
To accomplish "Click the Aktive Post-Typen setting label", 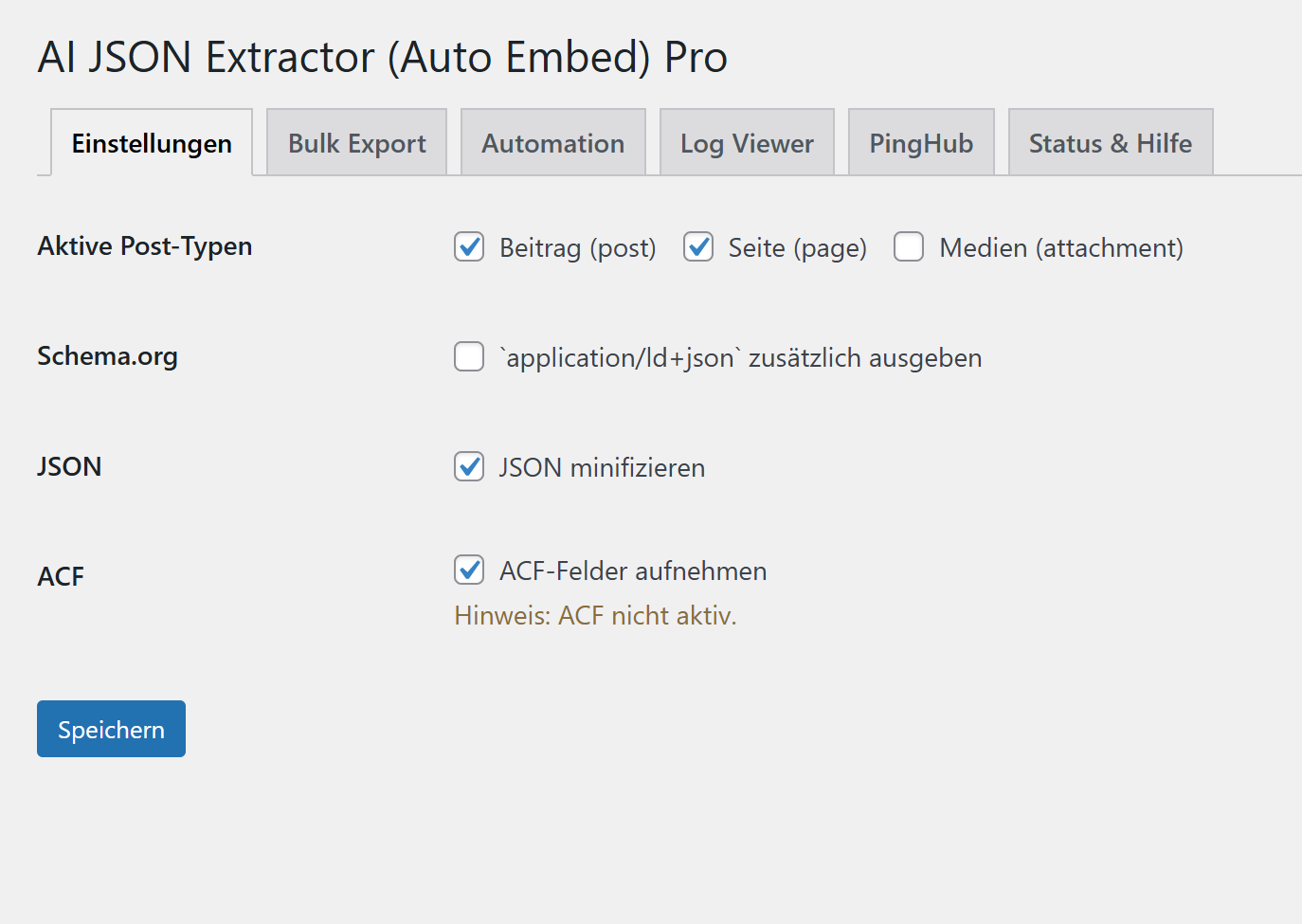I will (145, 245).
